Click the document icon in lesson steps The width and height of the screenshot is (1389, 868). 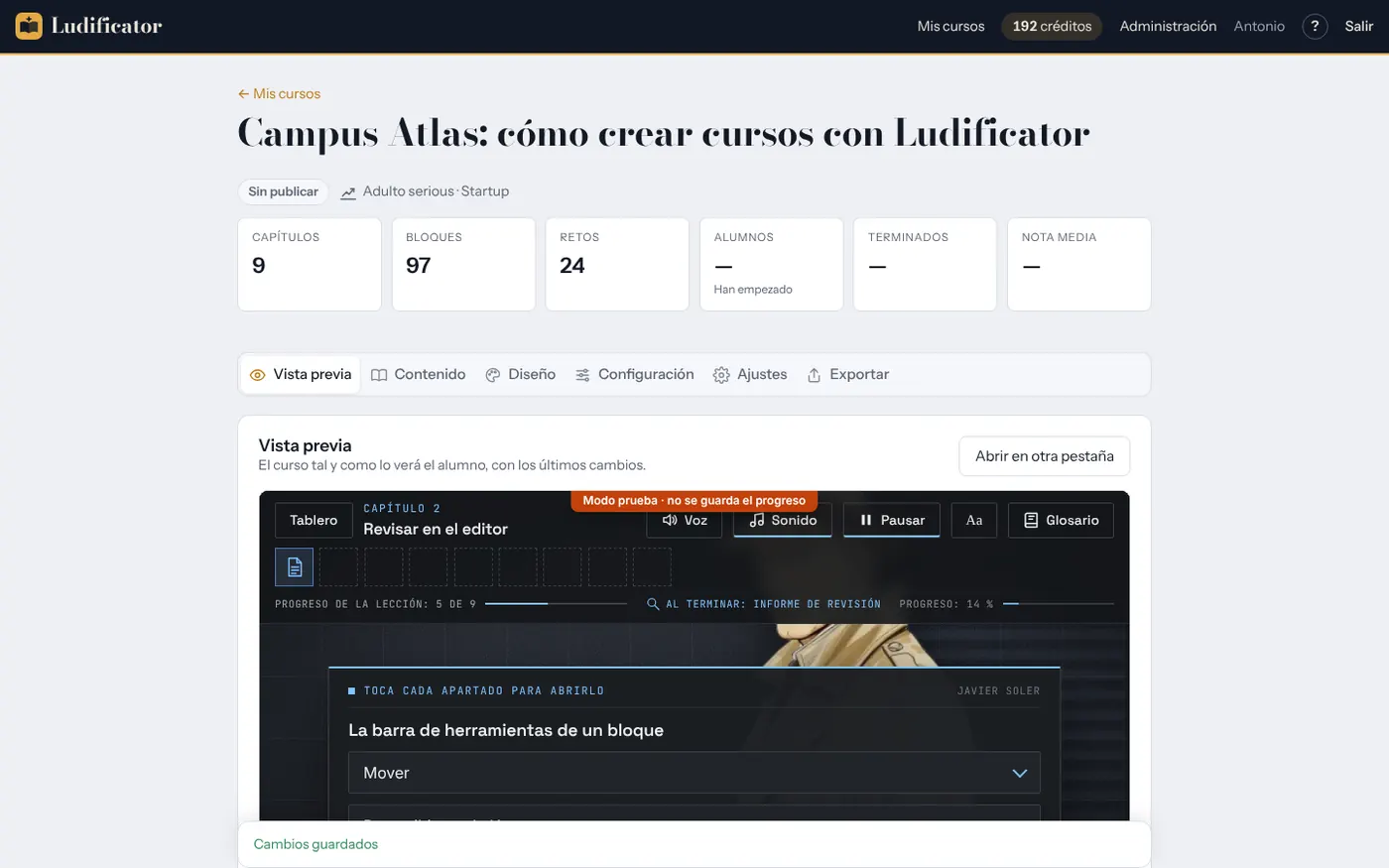[x=295, y=567]
